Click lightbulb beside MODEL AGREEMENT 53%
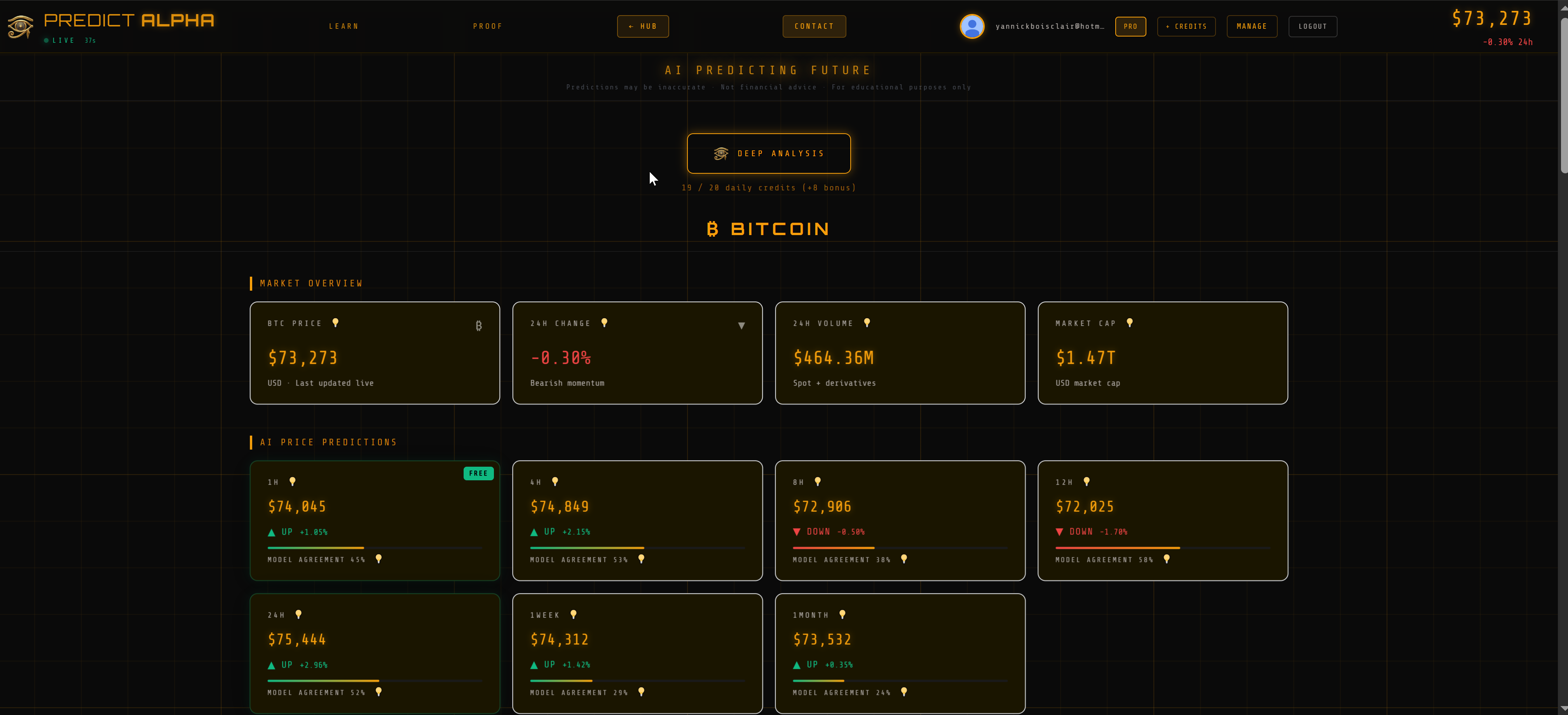The width and height of the screenshot is (1568, 715). pyautogui.click(x=642, y=559)
